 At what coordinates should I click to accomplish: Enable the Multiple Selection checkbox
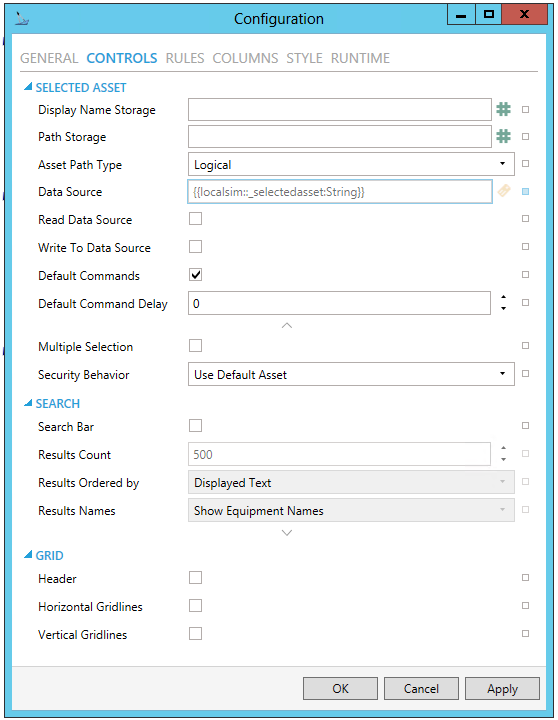[x=196, y=345]
